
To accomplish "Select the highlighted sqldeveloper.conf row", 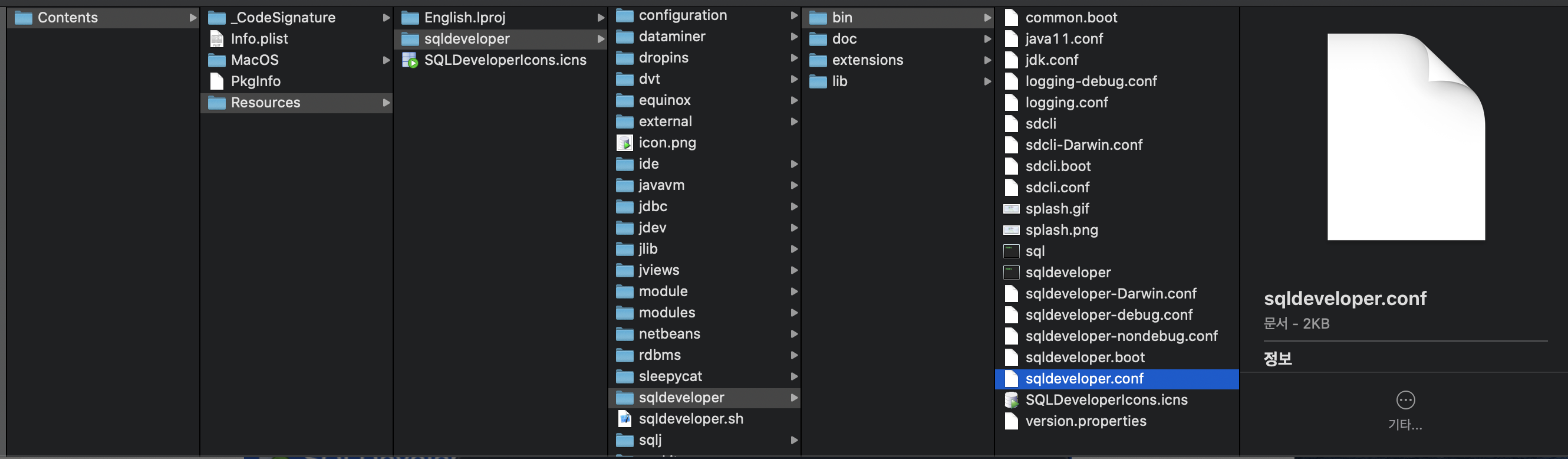I will (x=1116, y=379).
